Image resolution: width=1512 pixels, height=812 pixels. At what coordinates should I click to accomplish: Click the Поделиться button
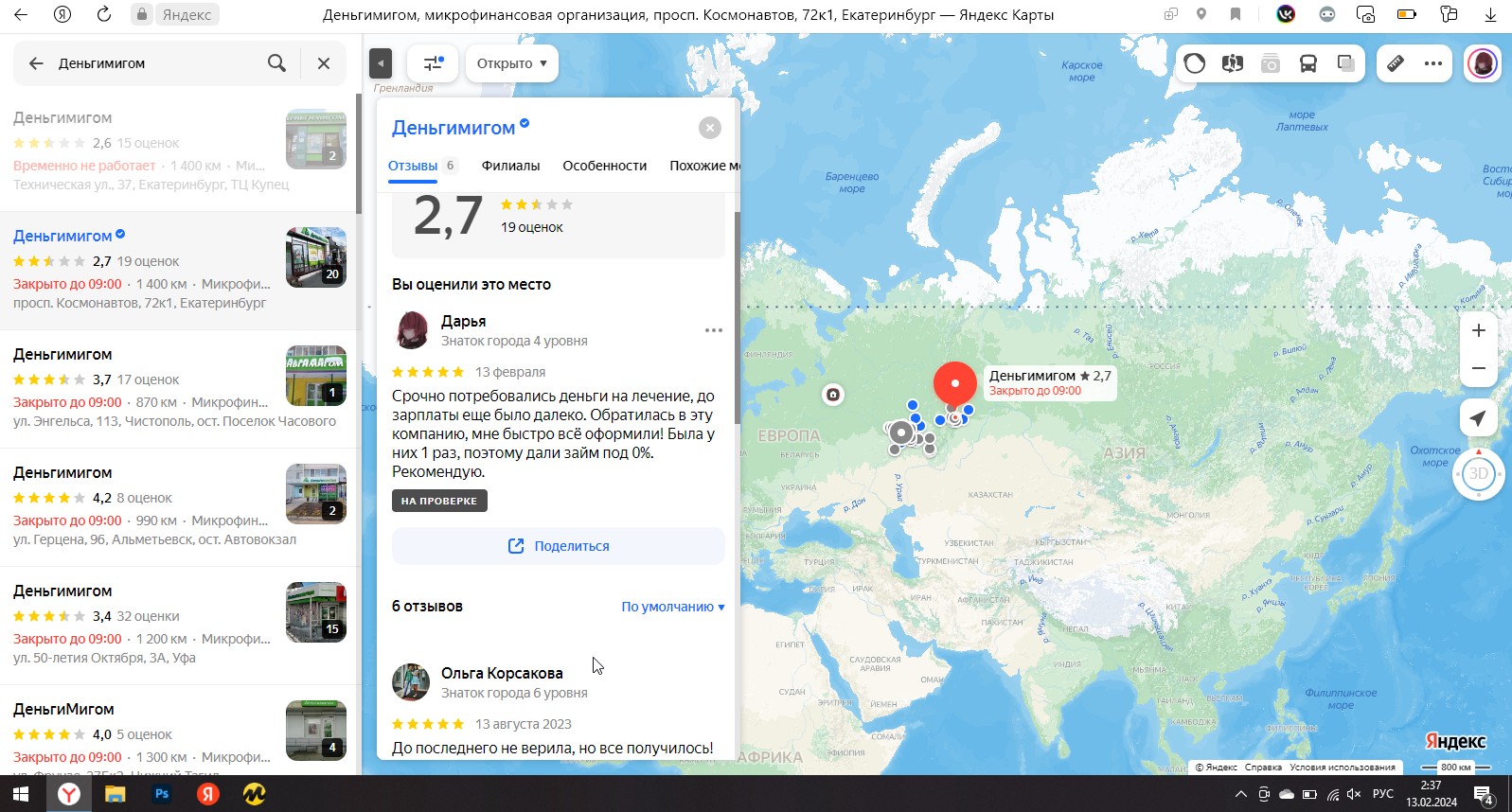tap(559, 546)
